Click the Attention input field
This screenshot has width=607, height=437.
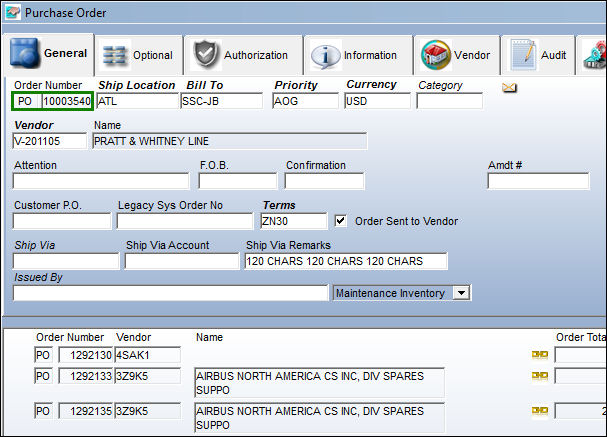coord(101,181)
